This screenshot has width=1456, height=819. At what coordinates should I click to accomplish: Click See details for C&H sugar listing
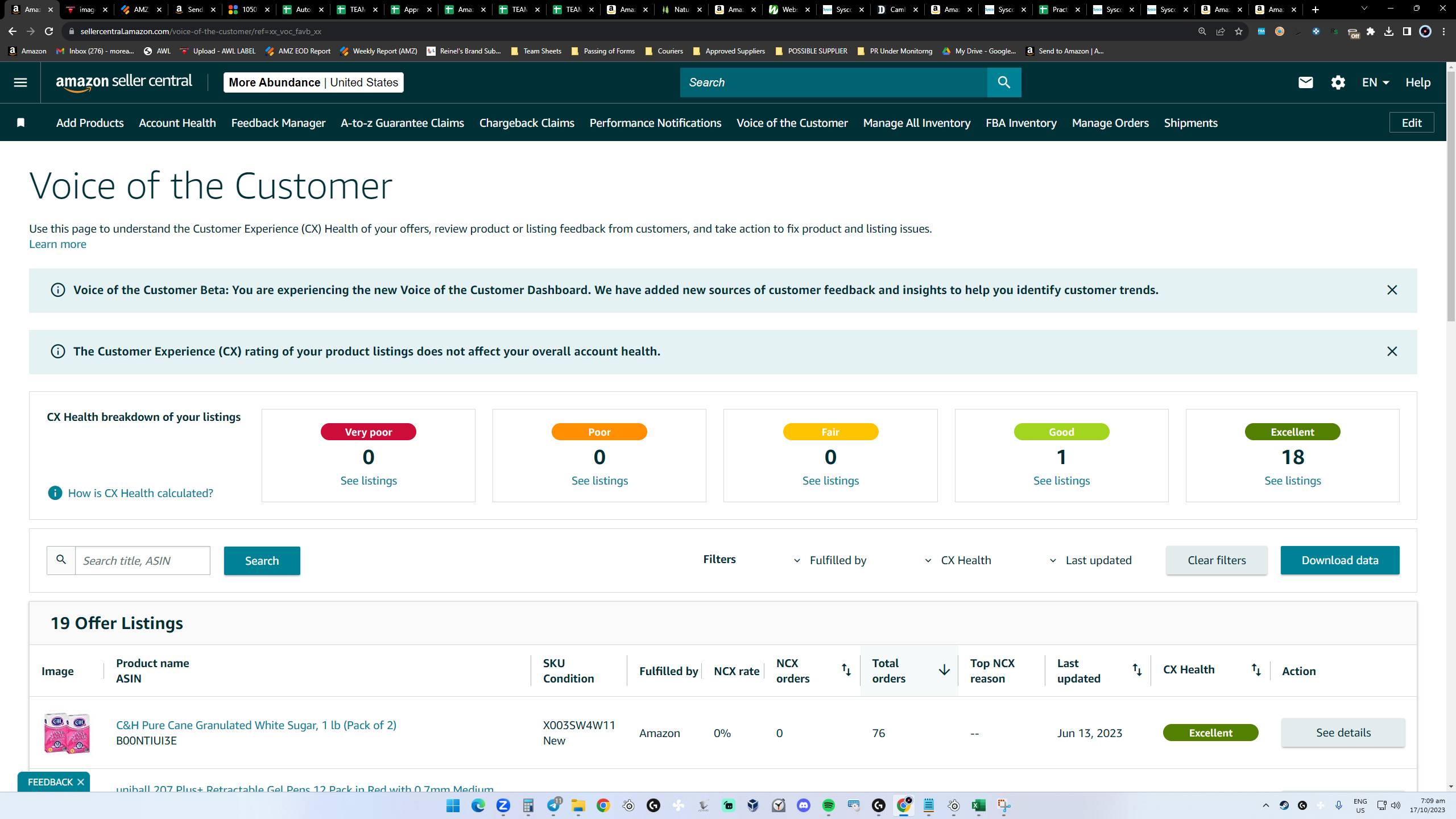(x=1343, y=733)
